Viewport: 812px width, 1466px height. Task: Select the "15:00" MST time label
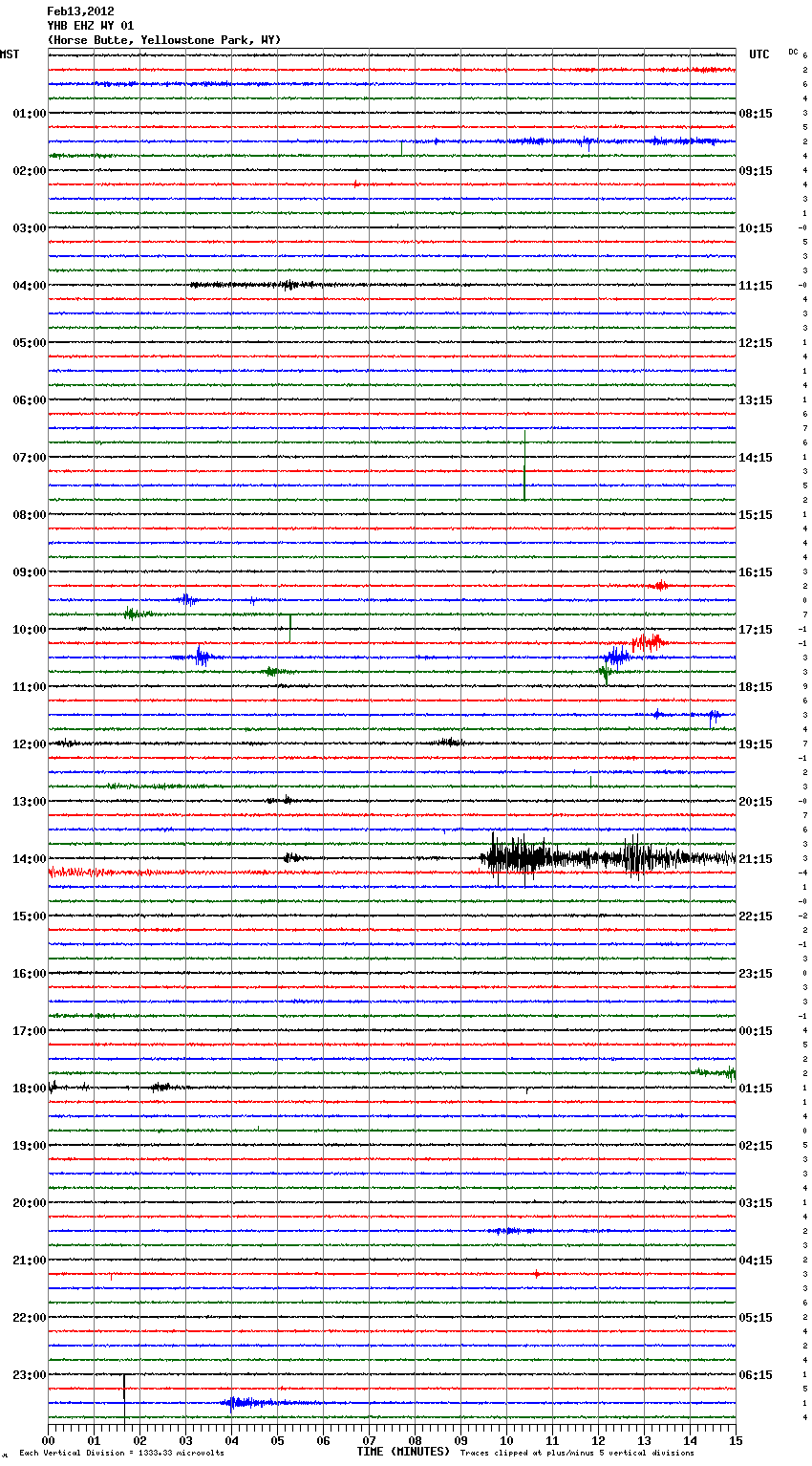pyautogui.click(x=30, y=916)
